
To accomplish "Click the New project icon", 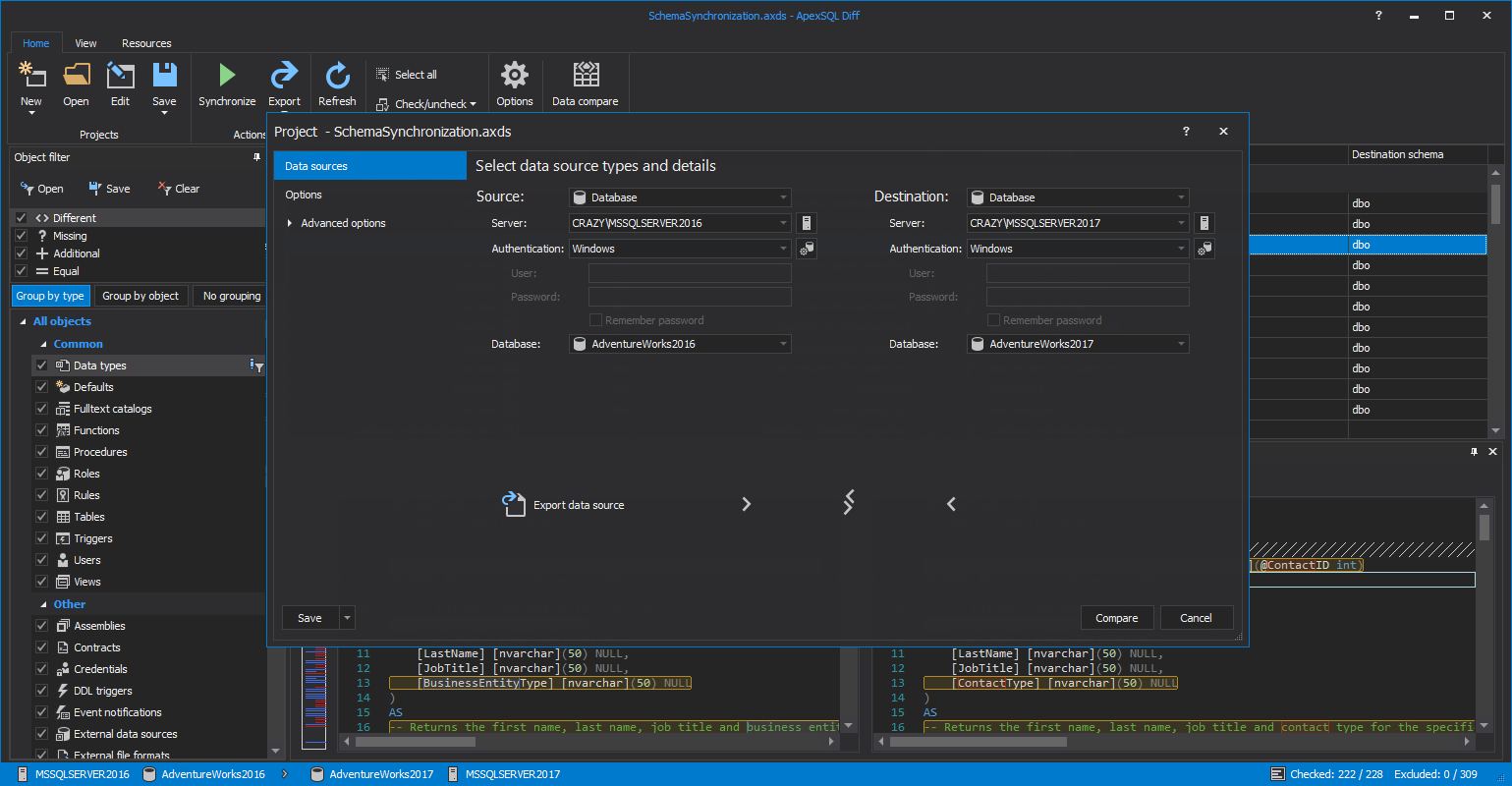I will 31,75.
